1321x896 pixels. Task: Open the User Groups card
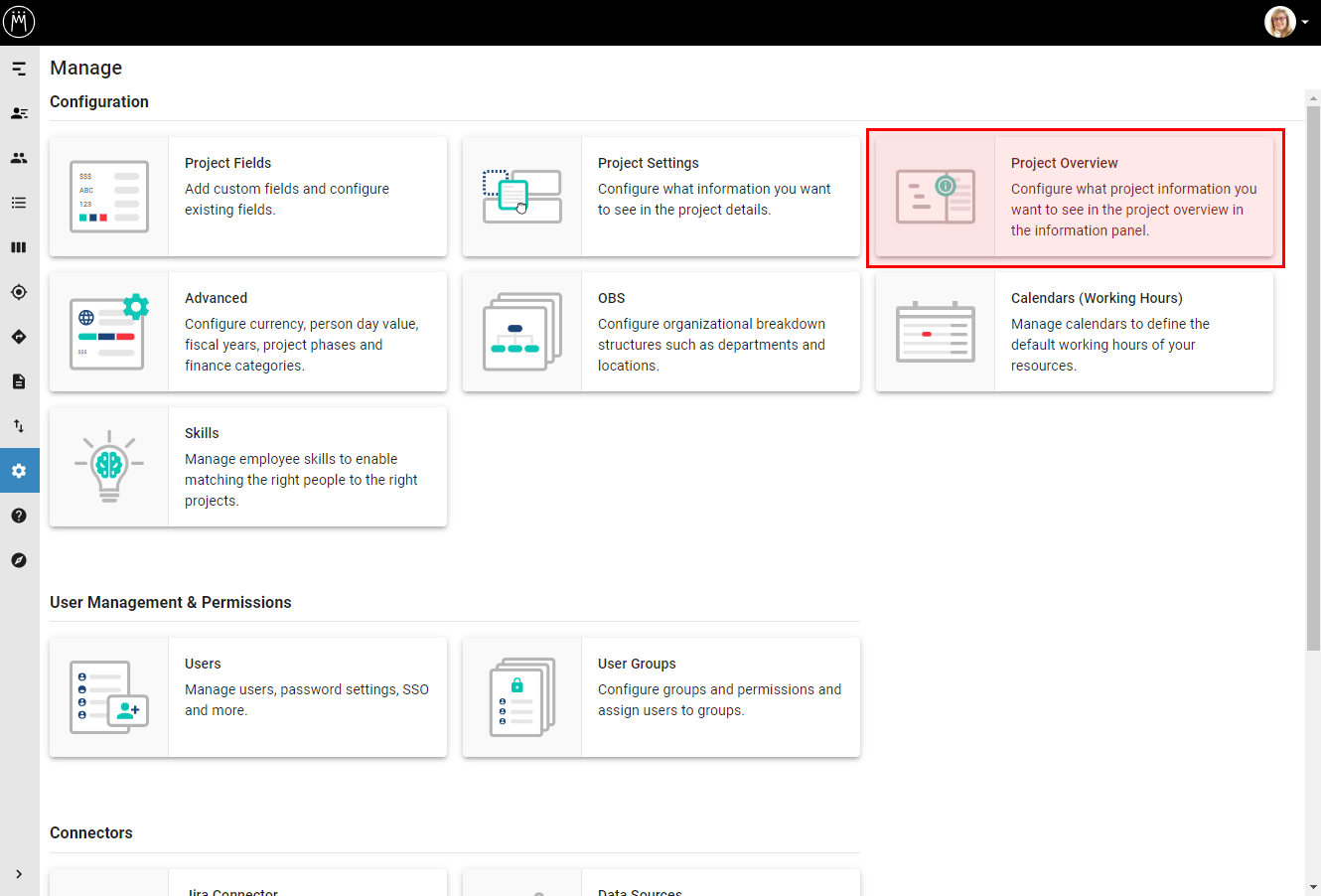click(661, 697)
